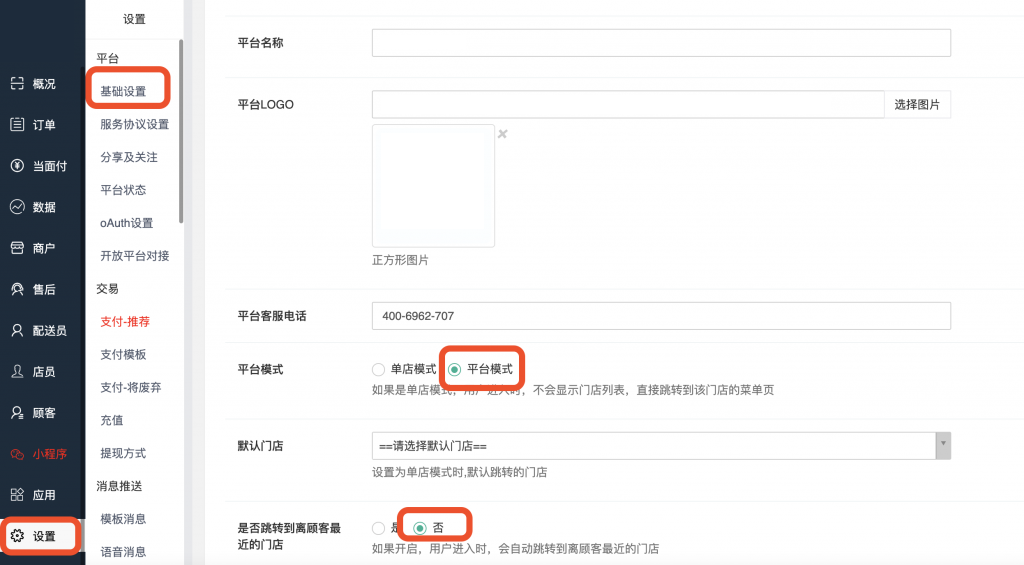Image resolution: width=1024 pixels, height=565 pixels.
Task: Open 售后 after-sales headset icon
Action: coord(17,289)
